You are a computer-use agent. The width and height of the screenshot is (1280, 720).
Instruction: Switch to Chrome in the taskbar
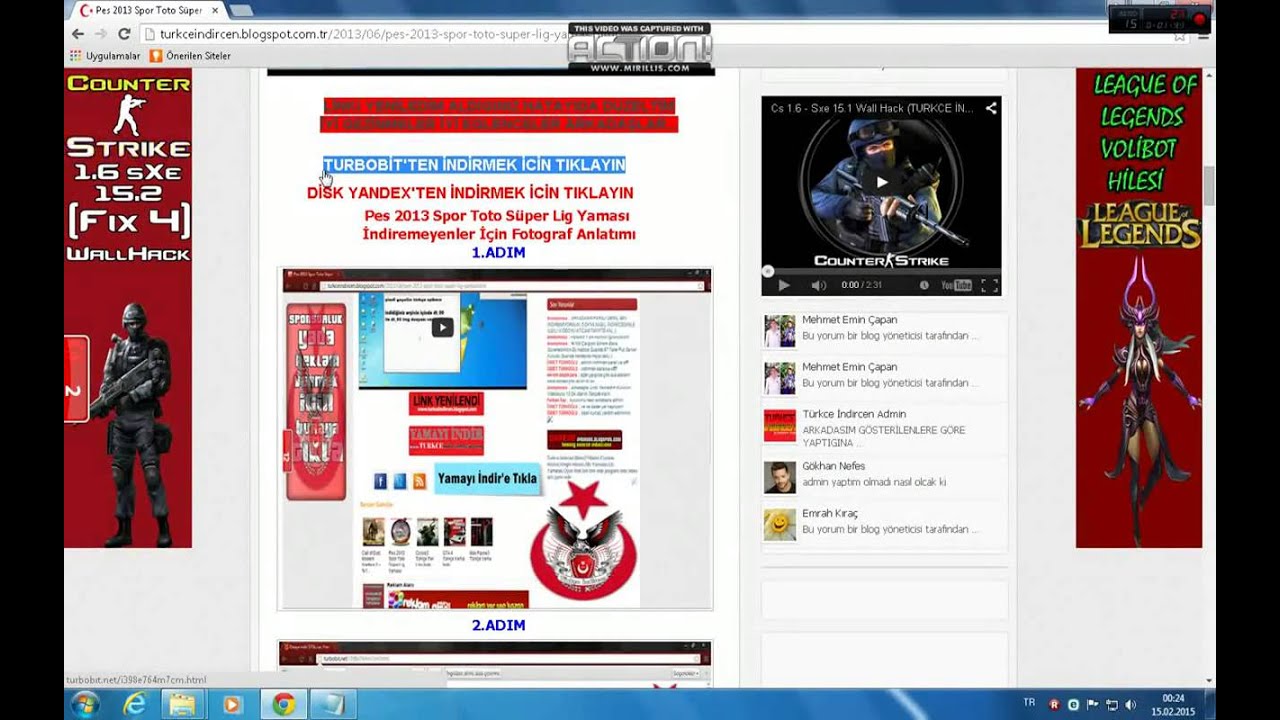pyautogui.click(x=283, y=704)
